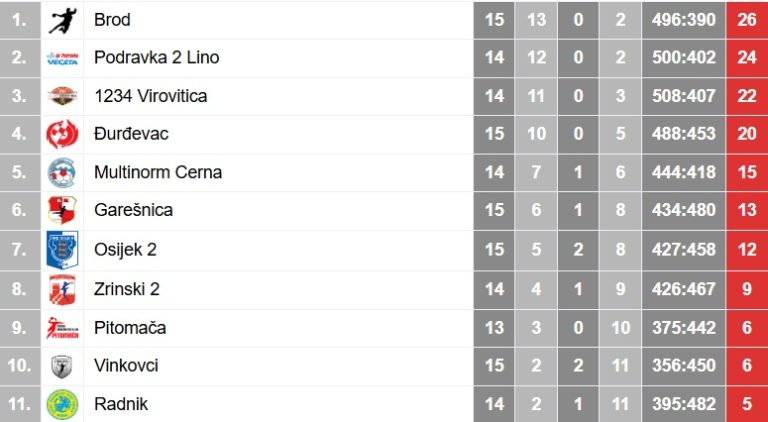Open the Brod team name

tap(112, 20)
